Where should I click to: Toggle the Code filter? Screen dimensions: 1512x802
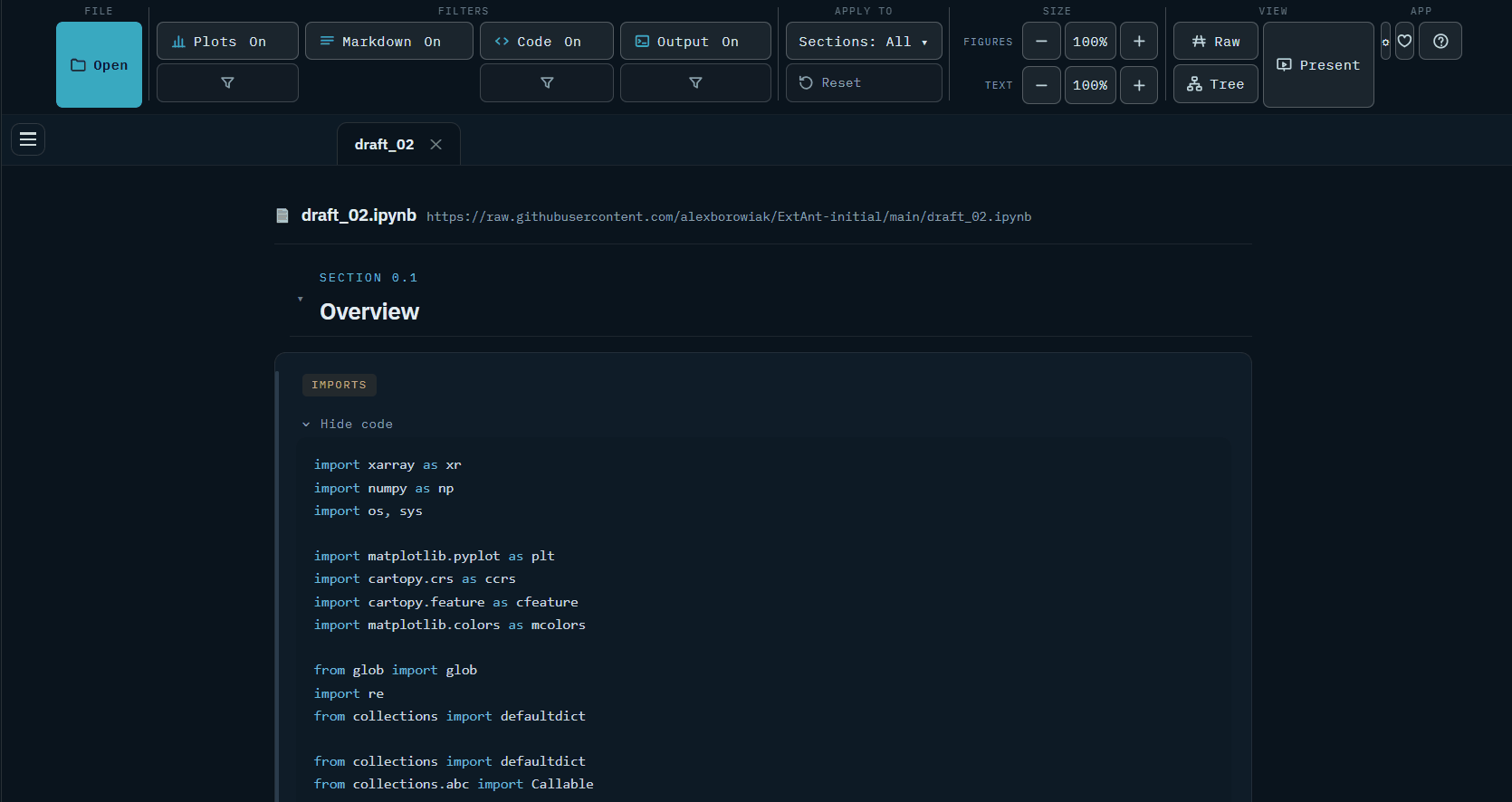pyautogui.click(x=547, y=42)
